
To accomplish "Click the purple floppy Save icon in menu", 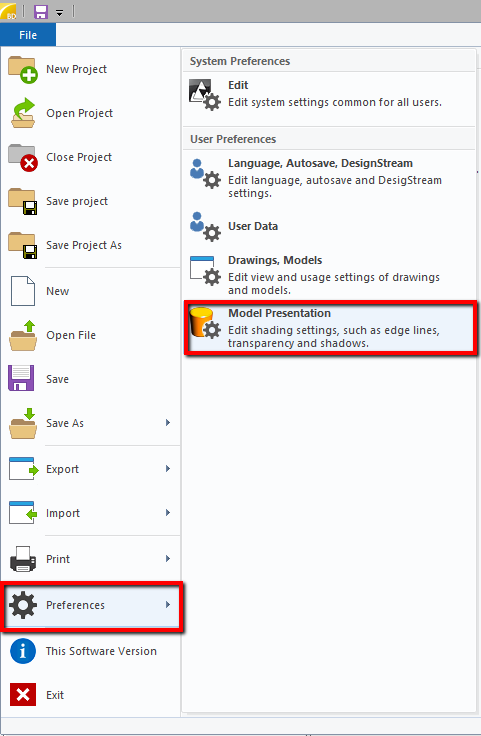I will pos(21,378).
